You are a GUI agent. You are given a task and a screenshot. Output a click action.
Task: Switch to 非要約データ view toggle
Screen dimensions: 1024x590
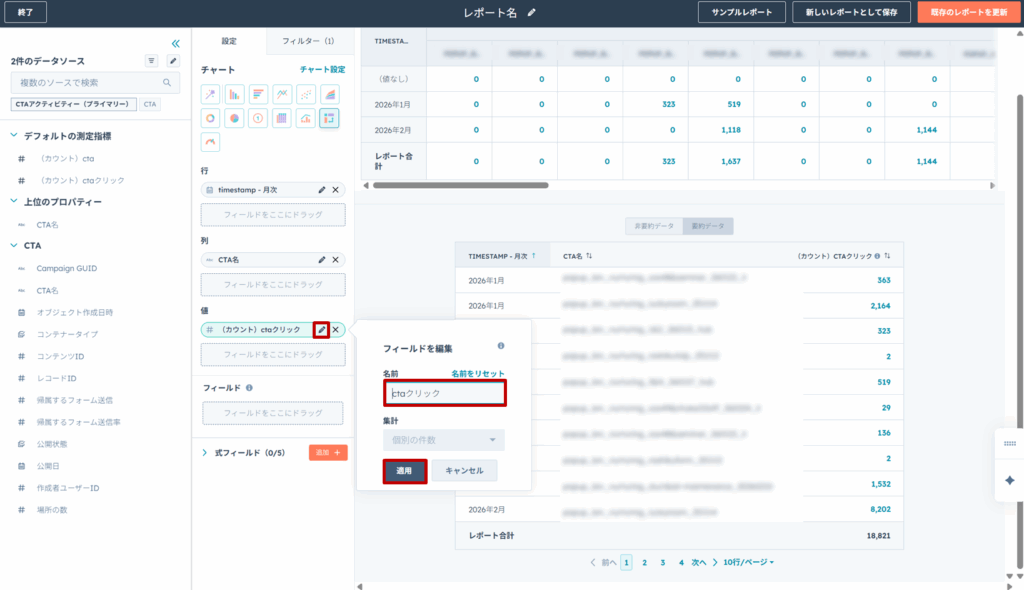651,226
